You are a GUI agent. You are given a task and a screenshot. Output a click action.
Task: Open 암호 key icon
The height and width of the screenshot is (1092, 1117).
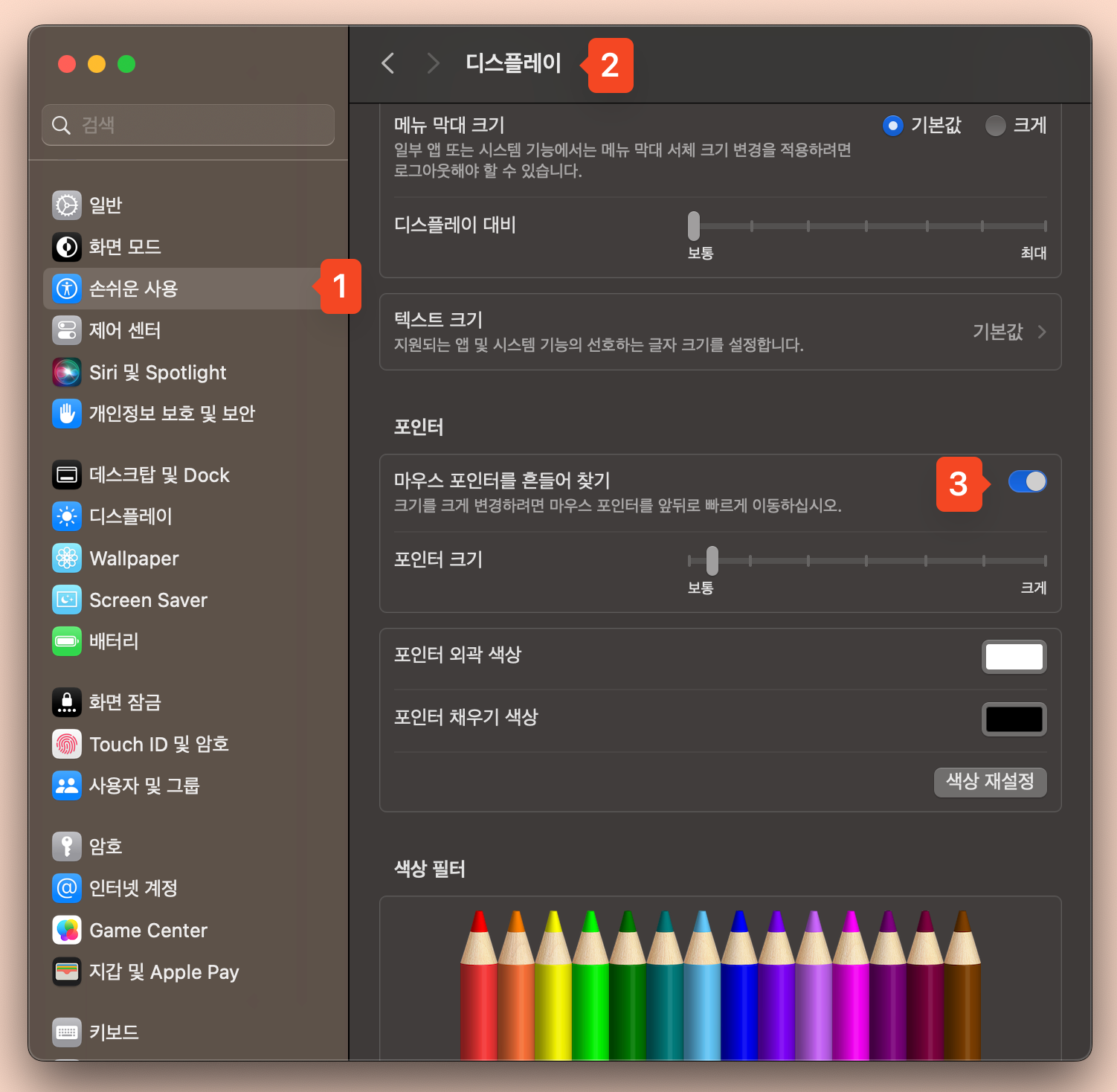(x=67, y=847)
